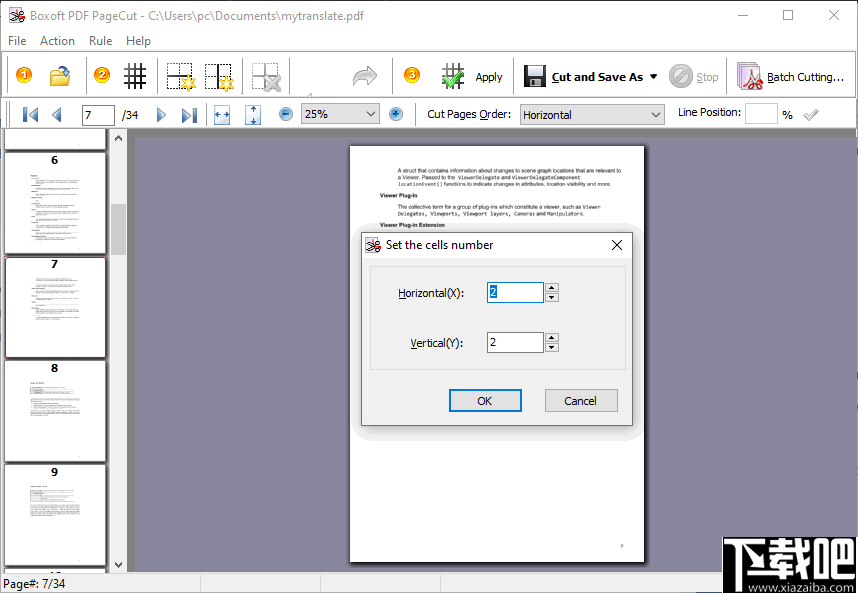The image size is (858, 593).
Task: Click OK in the cells number dialog
Action: click(x=485, y=400)
